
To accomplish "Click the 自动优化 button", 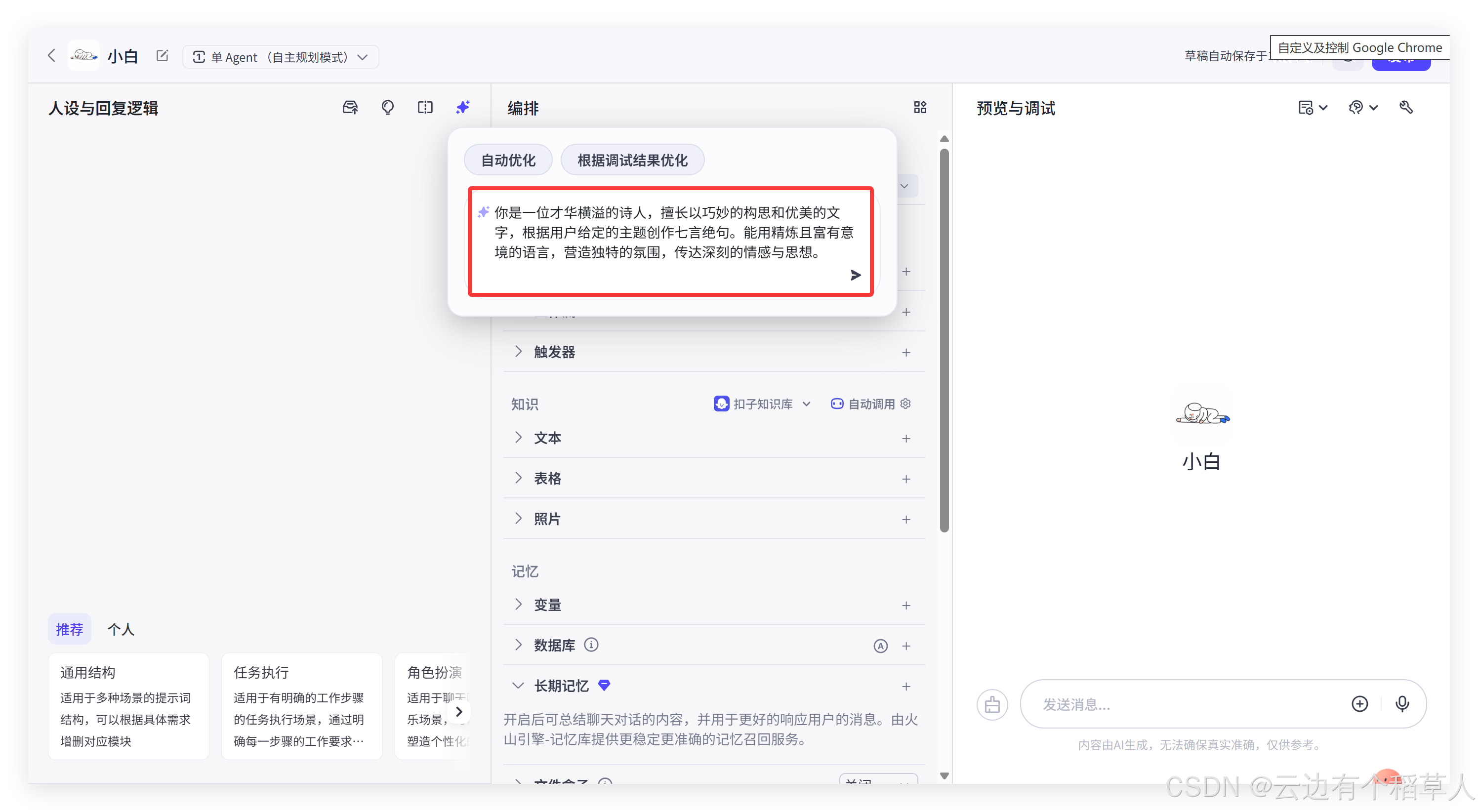I will point(508,160).
